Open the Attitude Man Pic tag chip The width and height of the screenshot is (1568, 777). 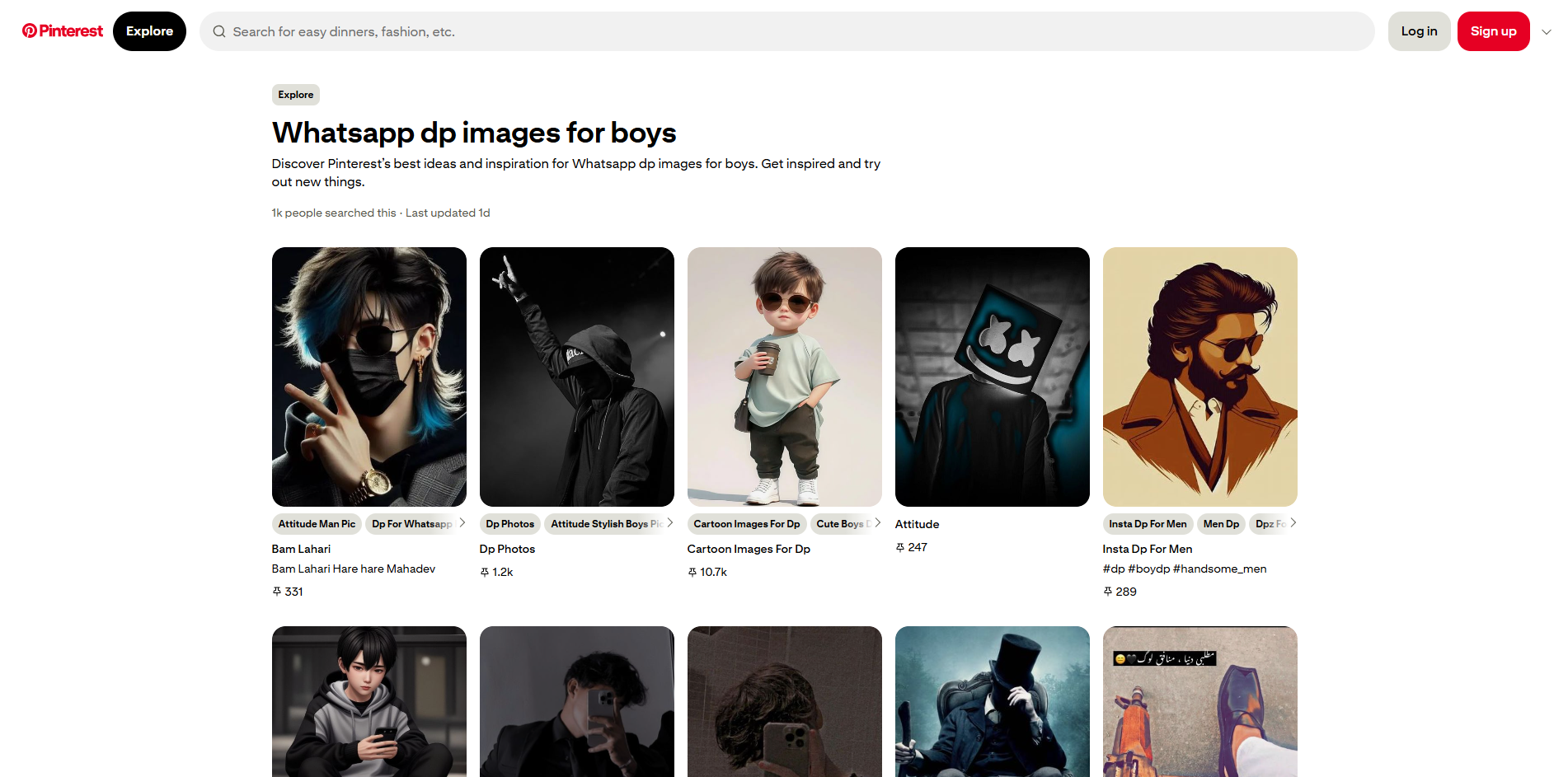point(317,524)
